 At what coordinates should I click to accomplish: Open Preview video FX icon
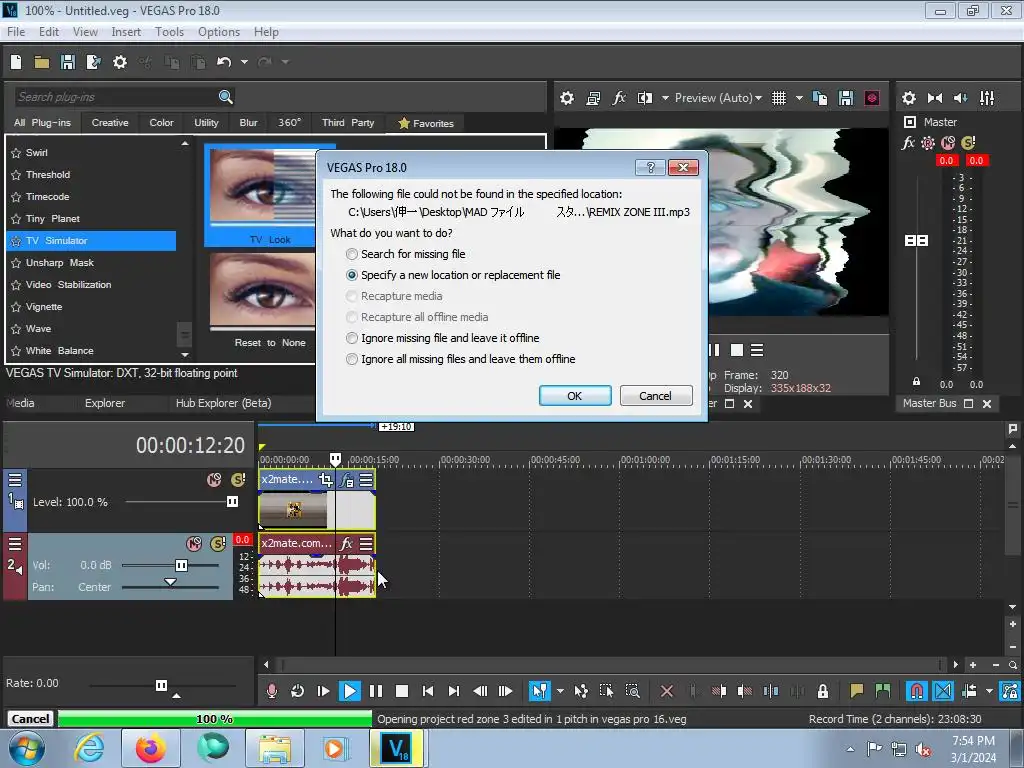[x=618, y=98]
